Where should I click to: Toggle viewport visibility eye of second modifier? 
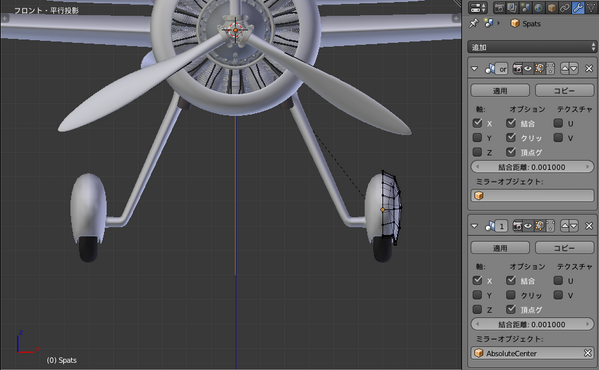[528, 226]
